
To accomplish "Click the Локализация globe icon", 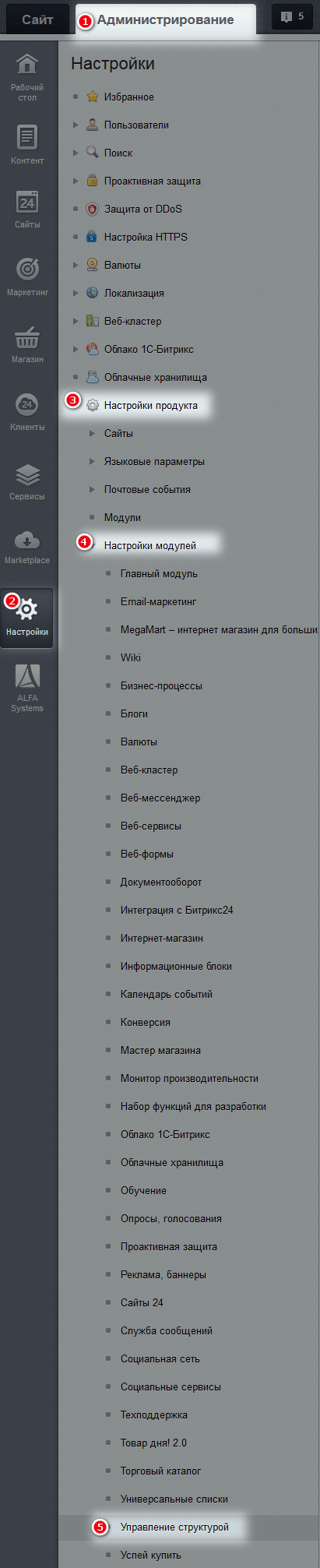I will (93, 293).
